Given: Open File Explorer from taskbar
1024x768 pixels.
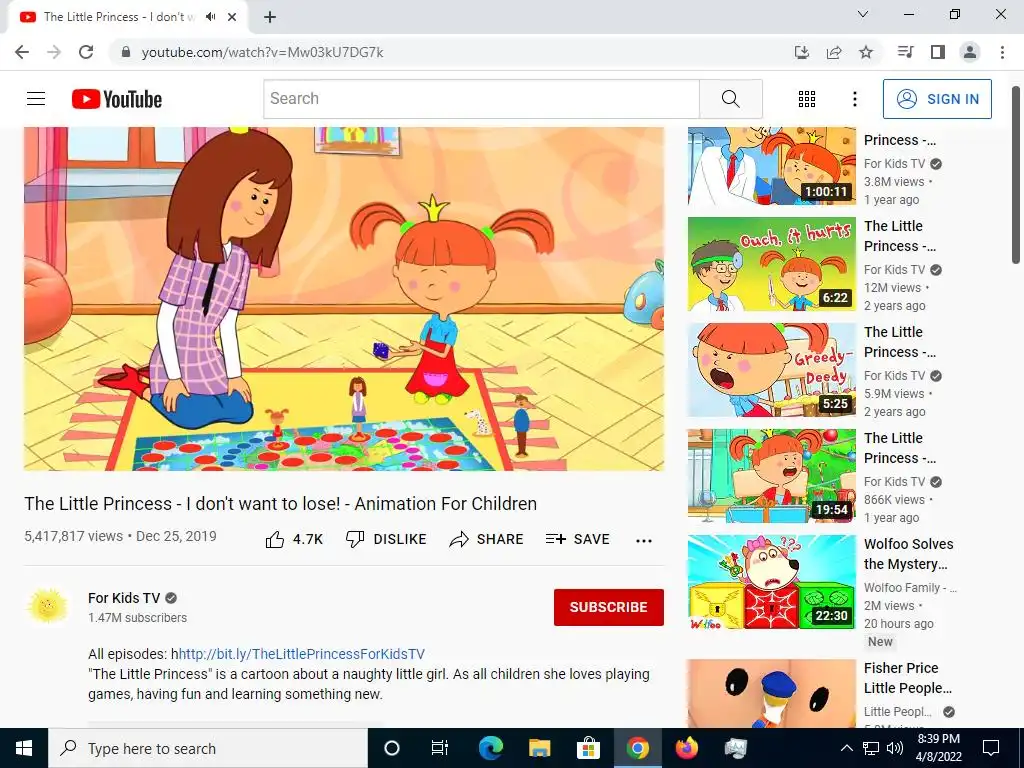Looking at the screenshot, I should point(539,748).
